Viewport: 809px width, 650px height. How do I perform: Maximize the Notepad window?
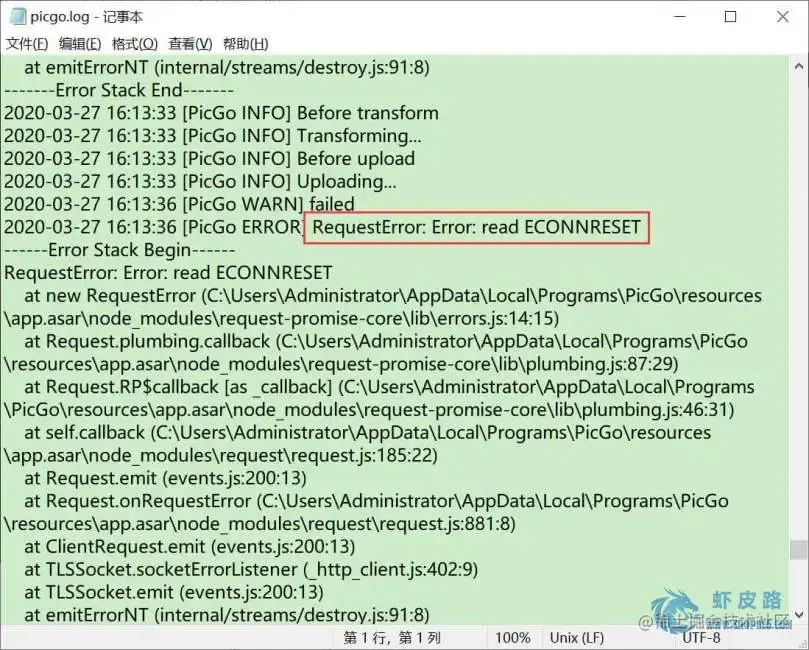731,17
